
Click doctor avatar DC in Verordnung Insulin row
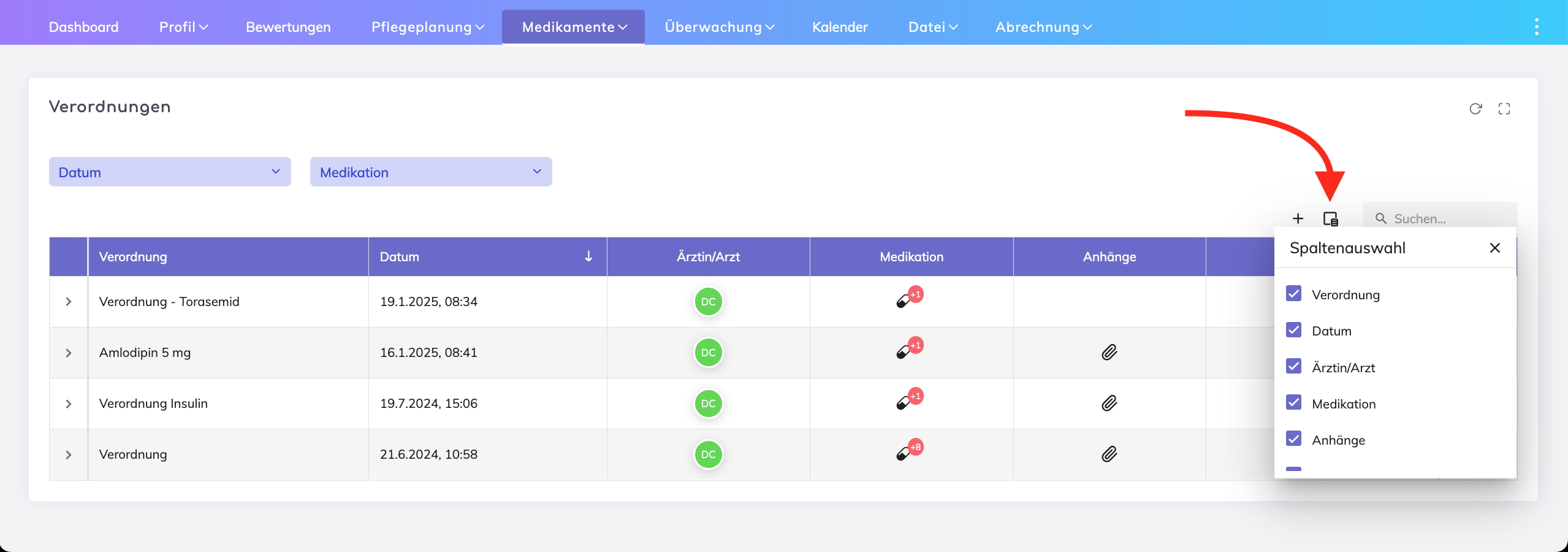tap(708, 404)
